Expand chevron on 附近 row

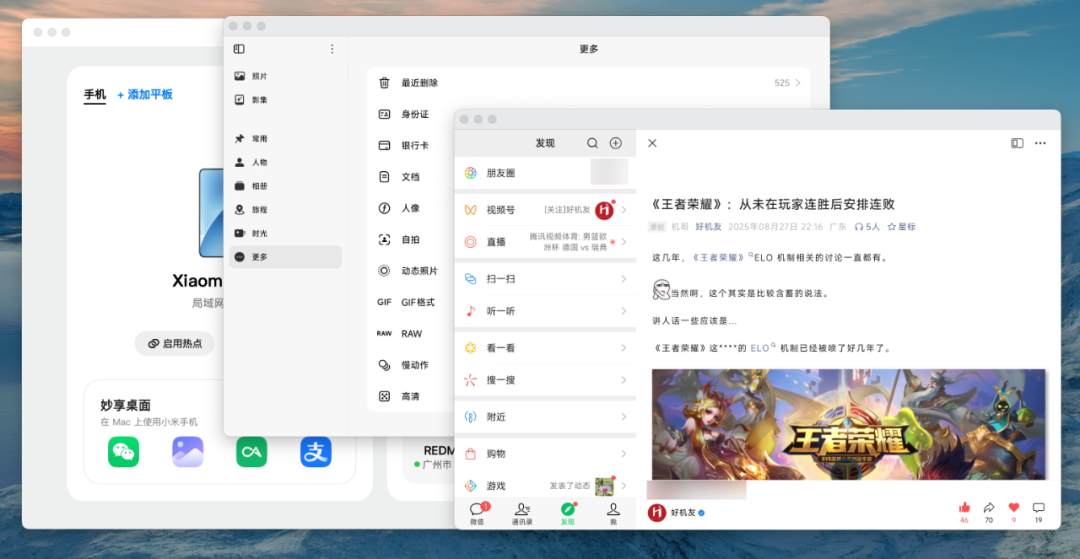pos(623,417)
